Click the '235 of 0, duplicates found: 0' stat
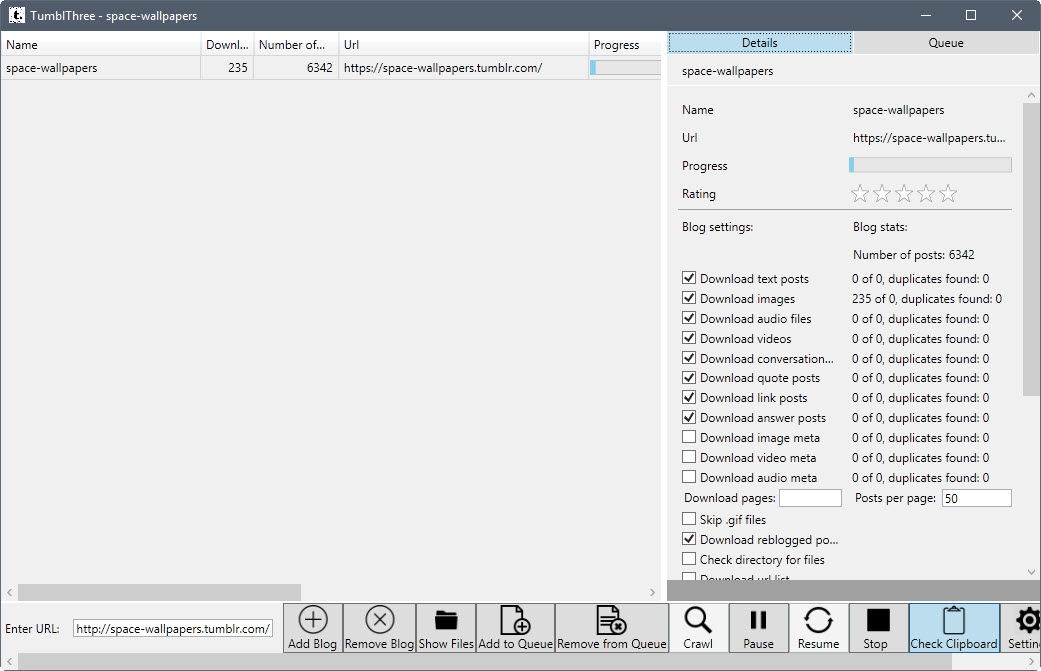This screenshot has height=671, width=1041. tap(927, 299)
